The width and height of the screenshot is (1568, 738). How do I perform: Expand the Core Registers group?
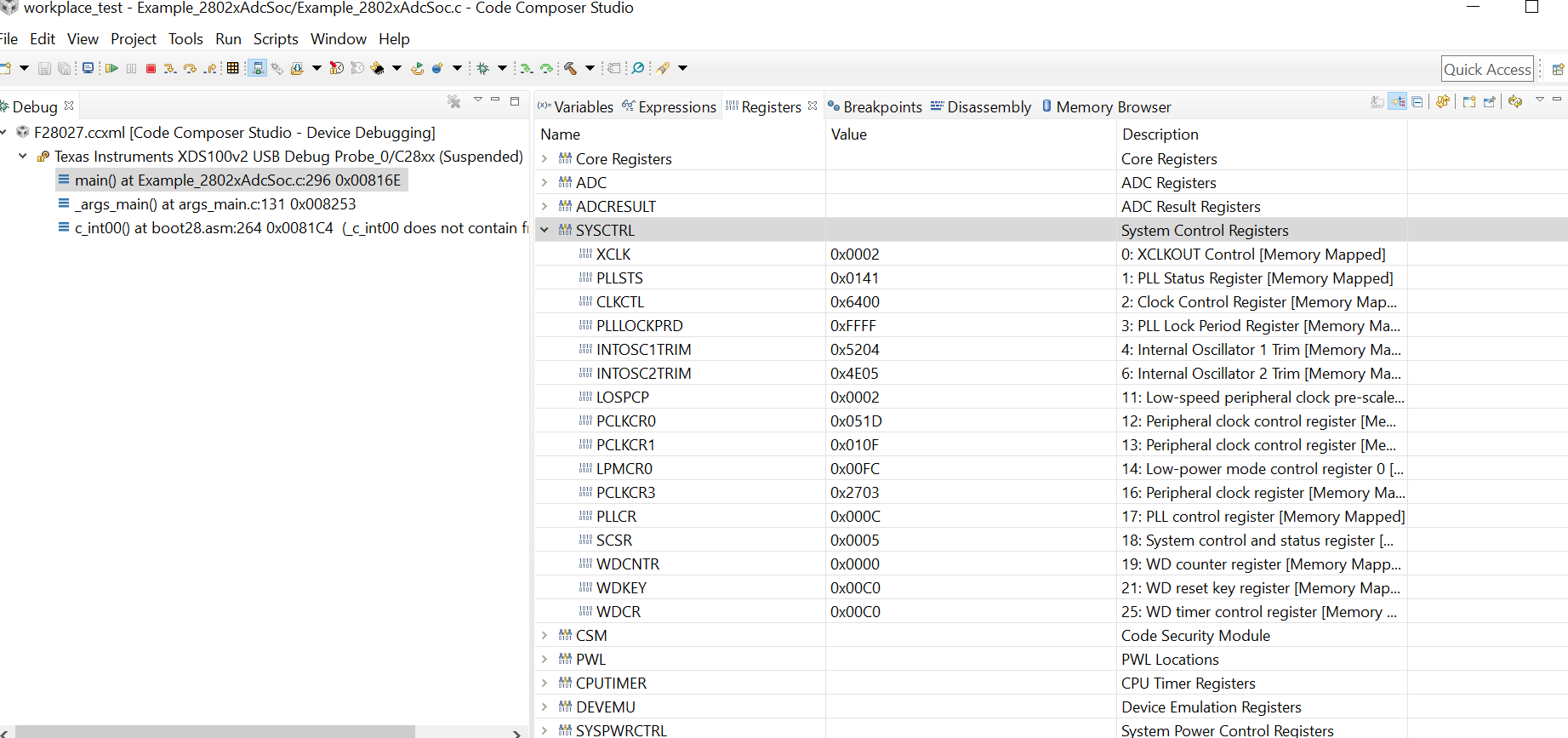coord(545,158)
